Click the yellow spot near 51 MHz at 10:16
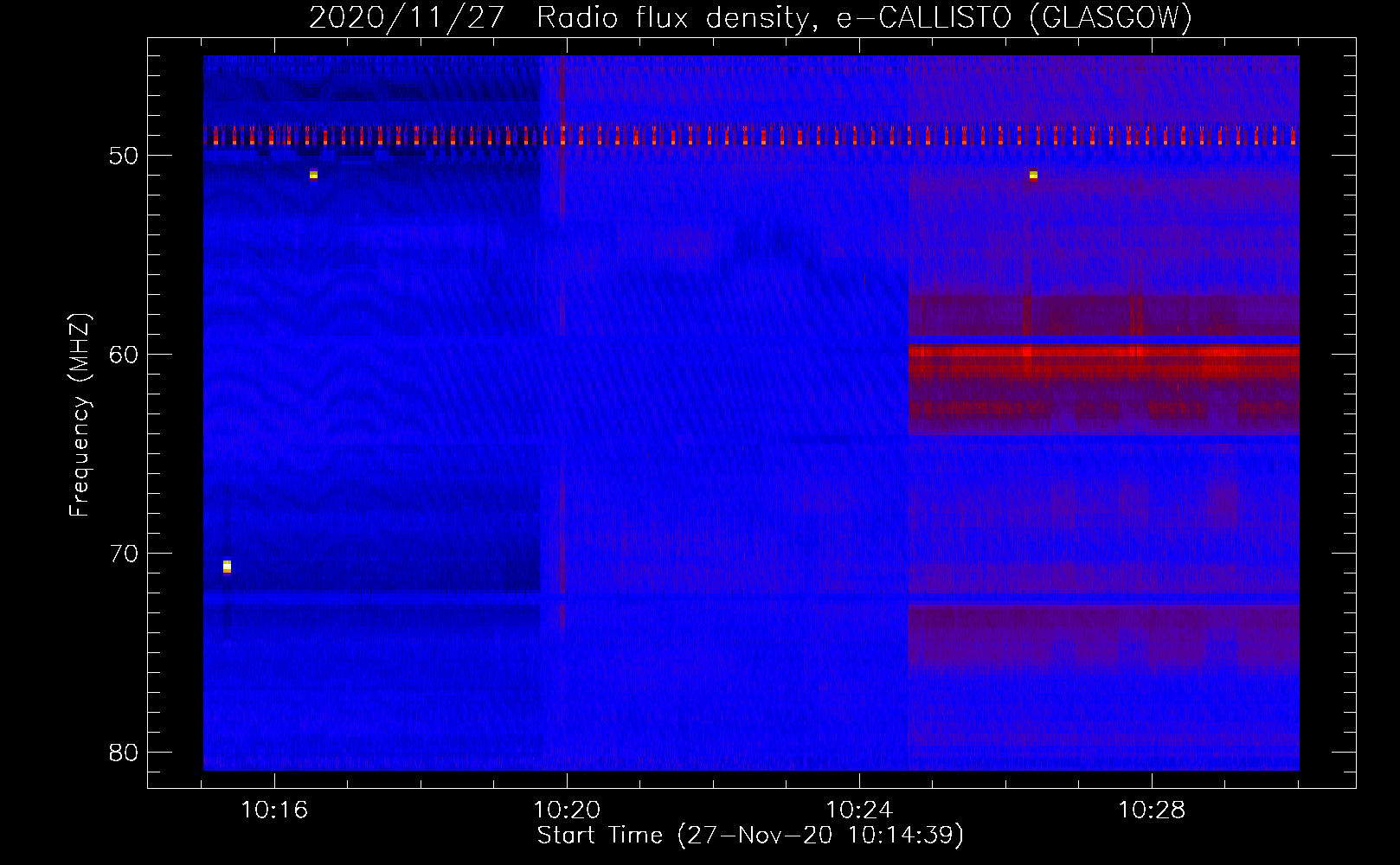Image resolution: width=1400 pixels, height=865 pixels. tap(313, 175)
